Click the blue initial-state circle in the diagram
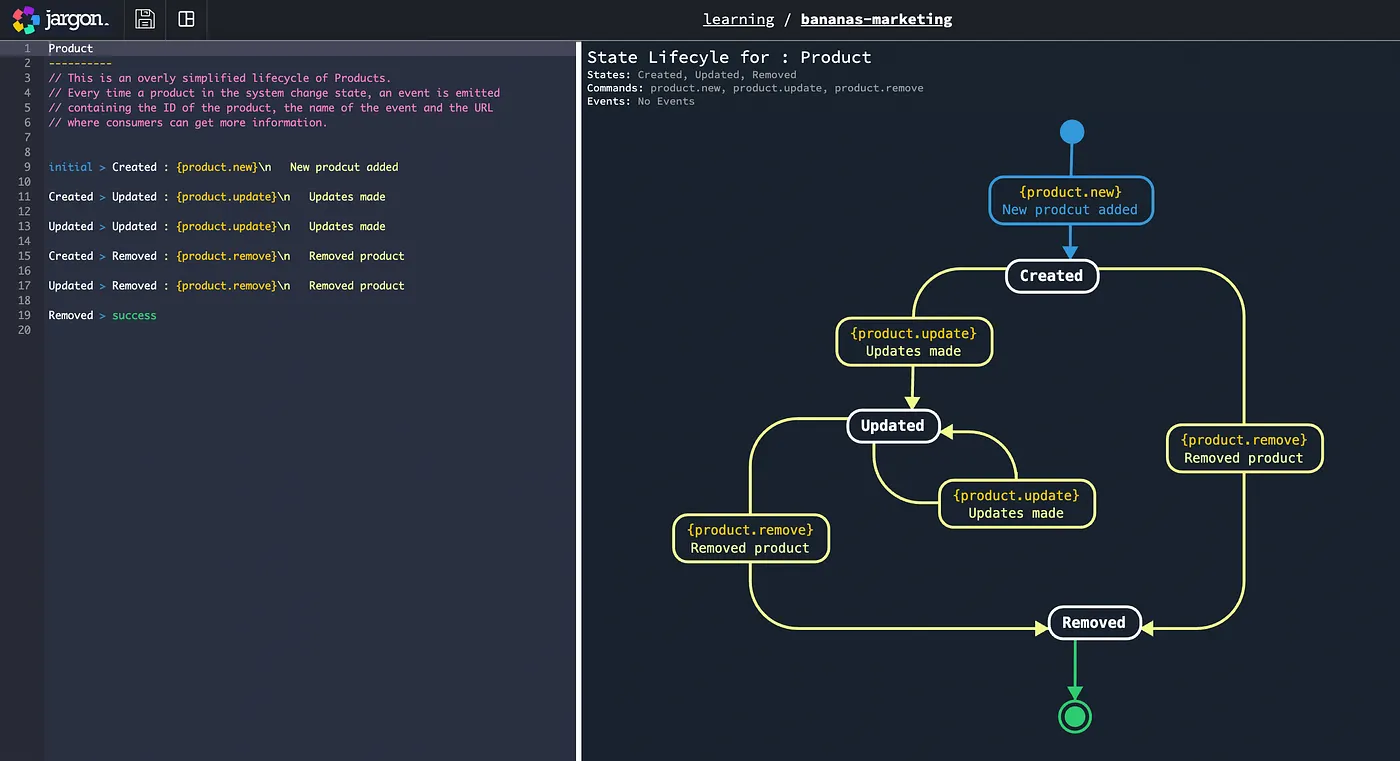This screenshot has width=1400, height=761. click(1072, 130)
